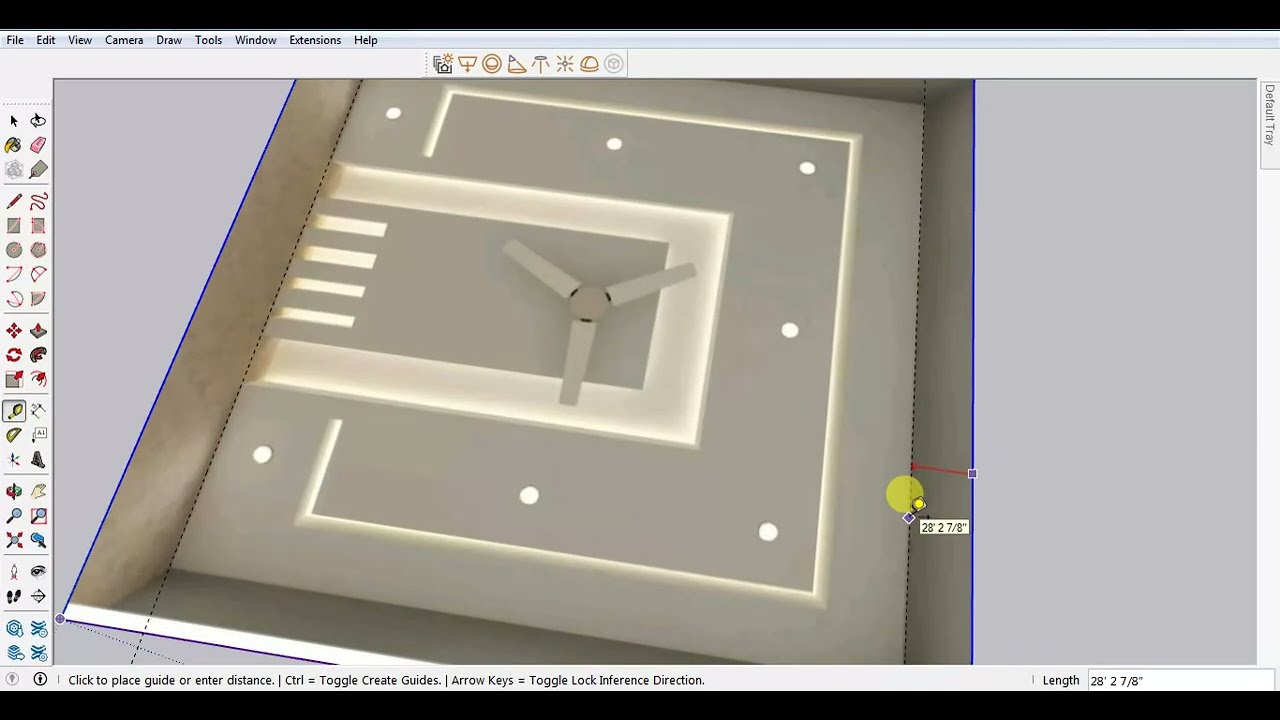This screenshot has width=1280, height=720.
Task: Click the Zoom Extents tool
Action: [x=14, y=540]
